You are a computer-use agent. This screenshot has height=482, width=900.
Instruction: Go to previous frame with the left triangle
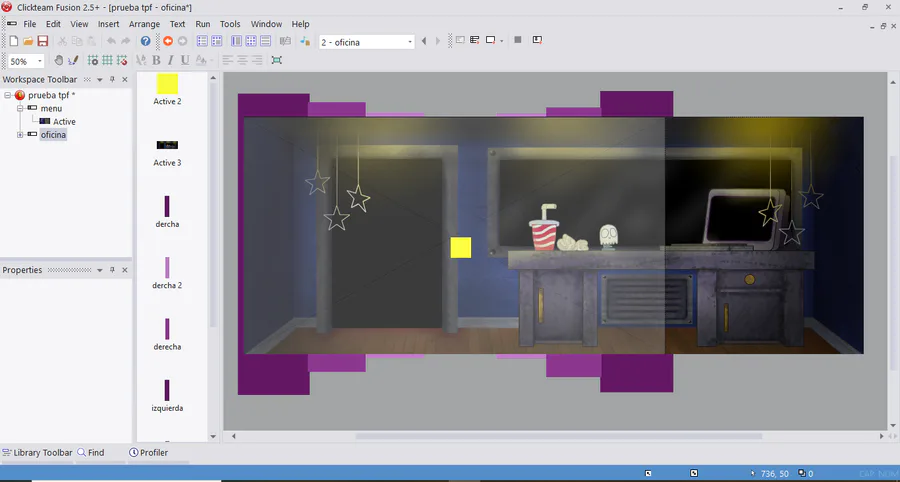(424, 41)
